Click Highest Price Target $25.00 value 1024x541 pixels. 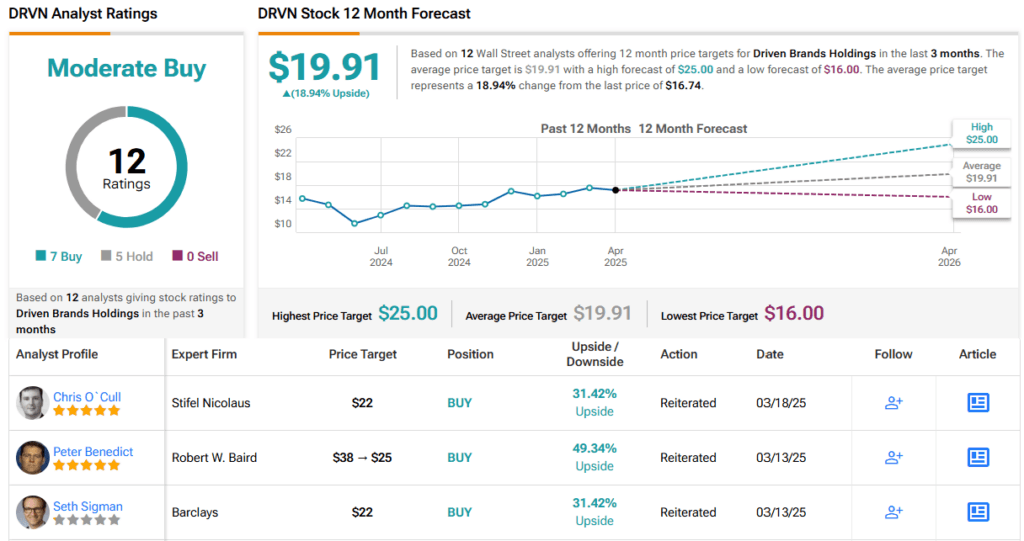408,314
